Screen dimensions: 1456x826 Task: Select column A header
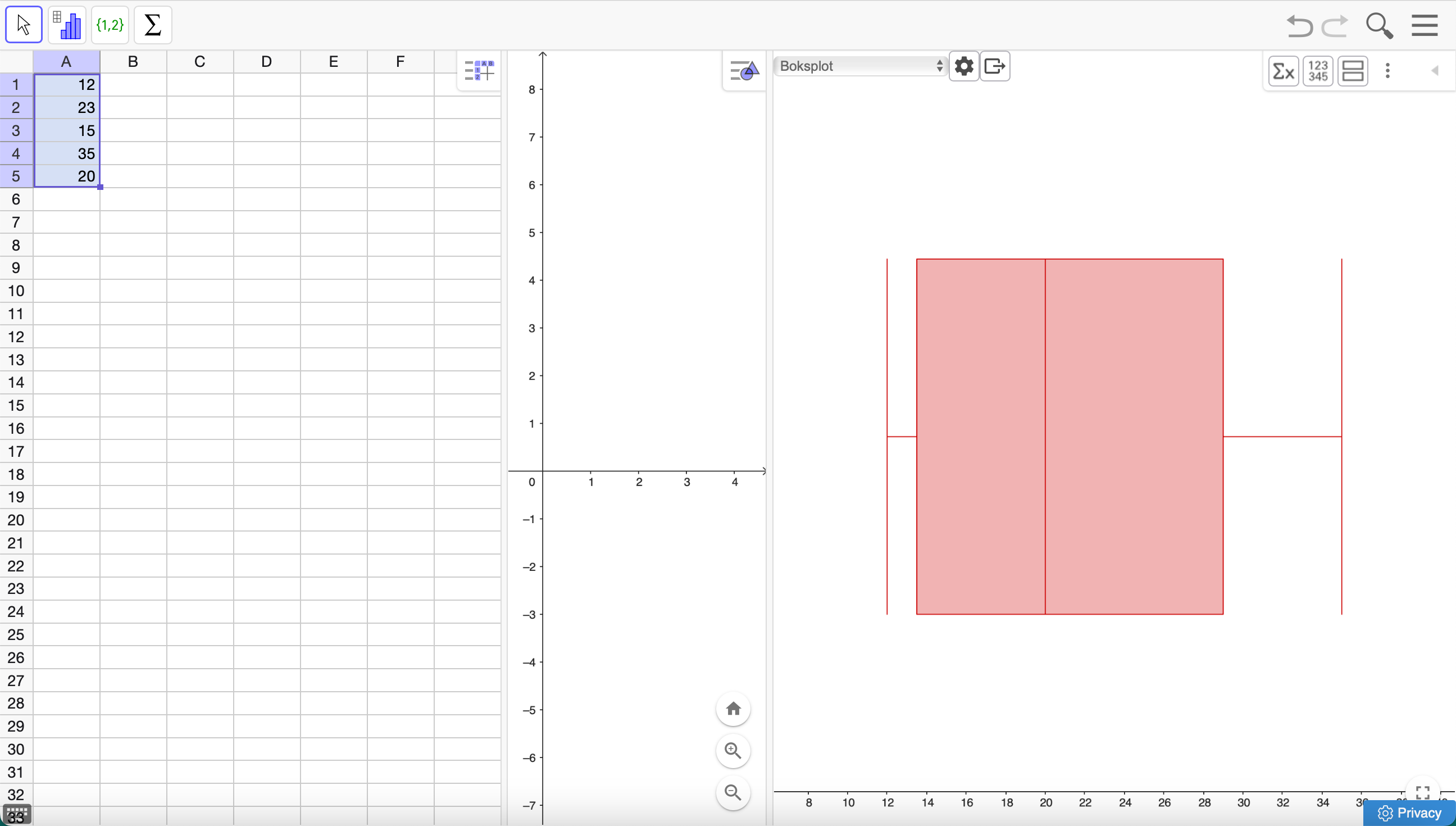[x=66, y=62]
